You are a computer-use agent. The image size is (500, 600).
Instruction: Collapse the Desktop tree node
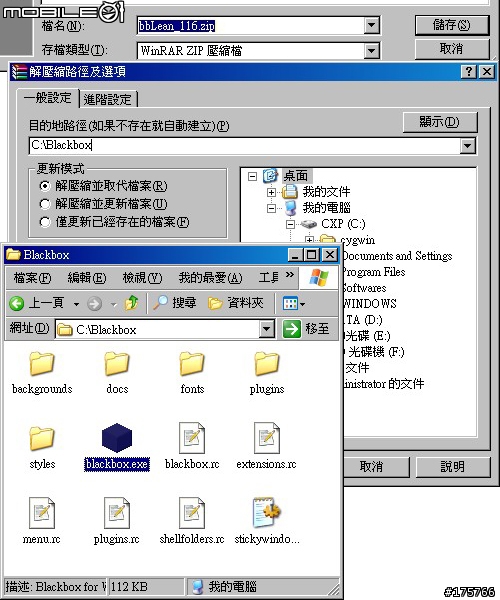(x=252, y=176)
